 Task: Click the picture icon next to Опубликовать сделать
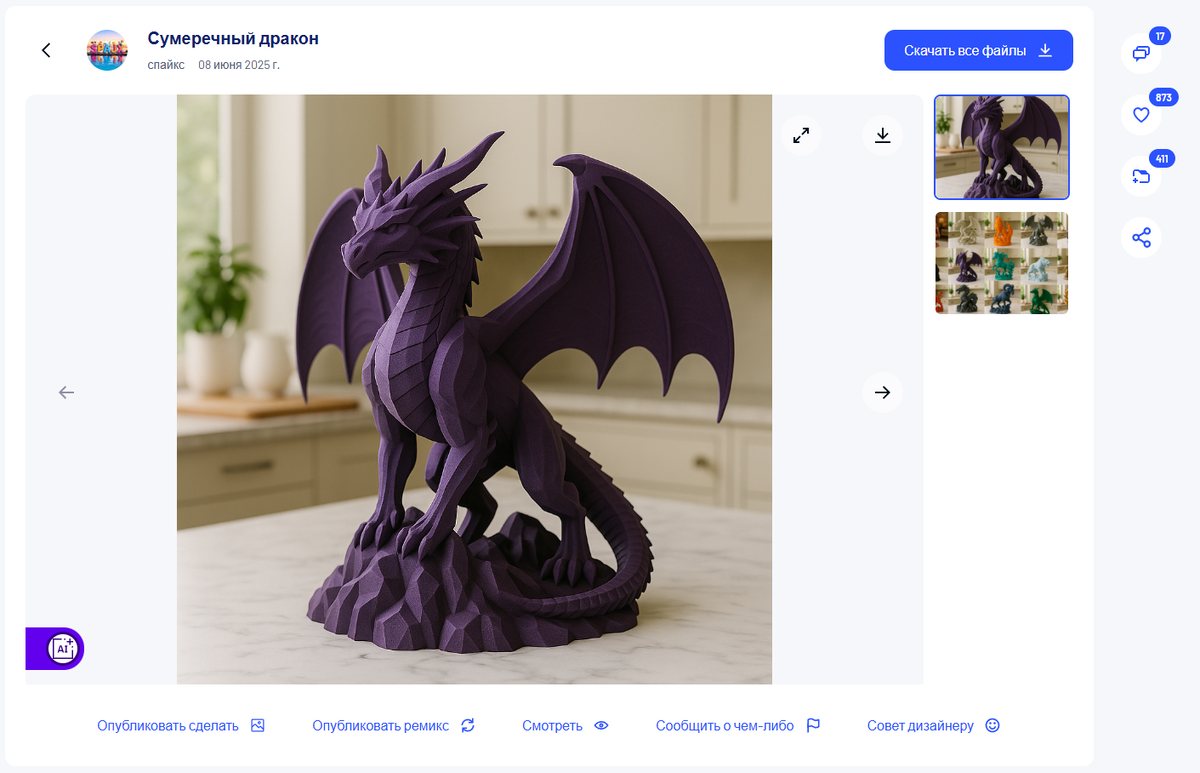(257, 726)
